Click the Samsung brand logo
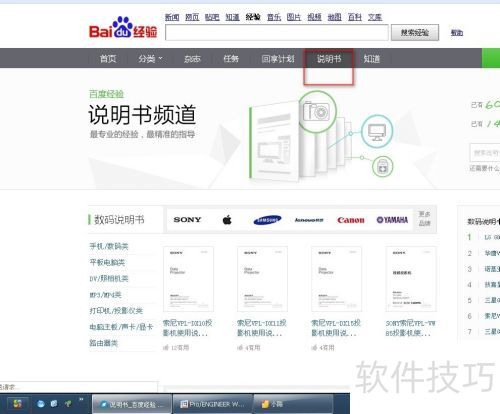 tap(267, 220)
